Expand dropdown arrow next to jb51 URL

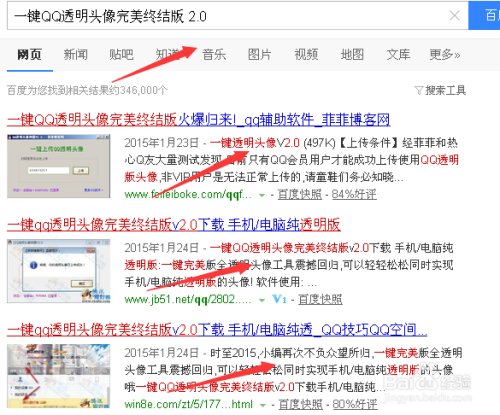pos(262,300)
